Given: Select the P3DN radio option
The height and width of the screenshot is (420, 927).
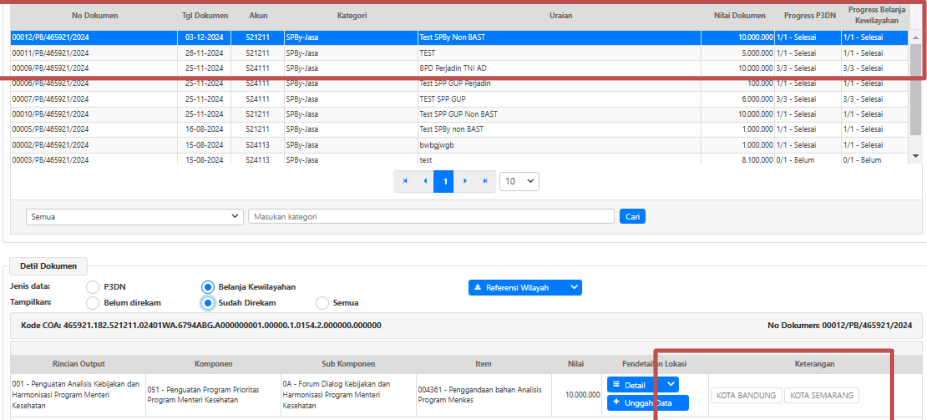Looking at the screenshot, I should 93,287.
